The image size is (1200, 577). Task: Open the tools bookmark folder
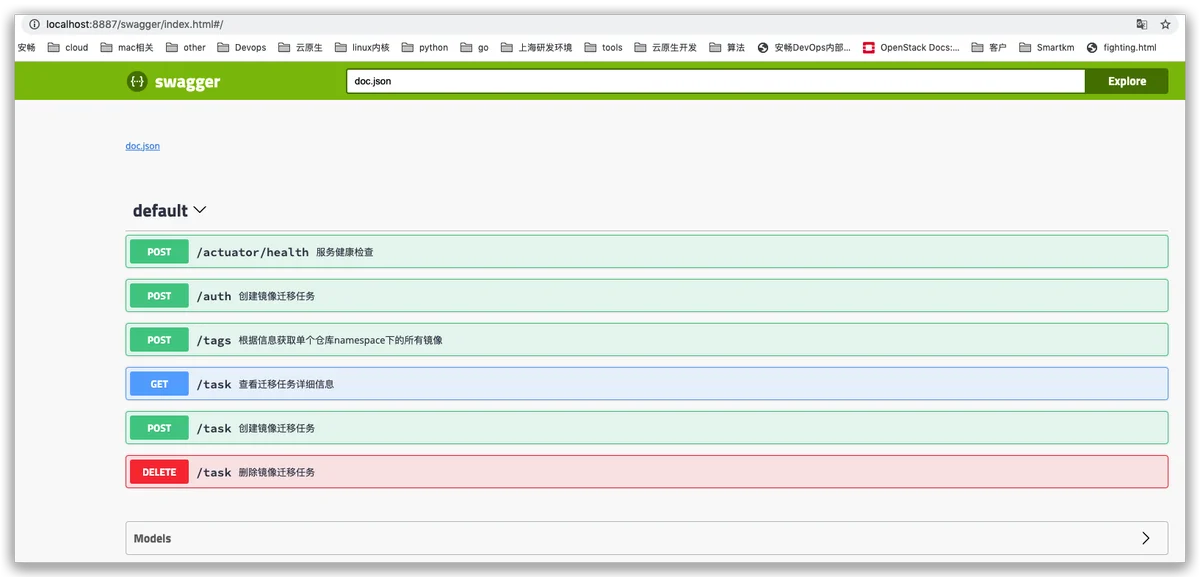pyautogui.click(x=604, y=47)
